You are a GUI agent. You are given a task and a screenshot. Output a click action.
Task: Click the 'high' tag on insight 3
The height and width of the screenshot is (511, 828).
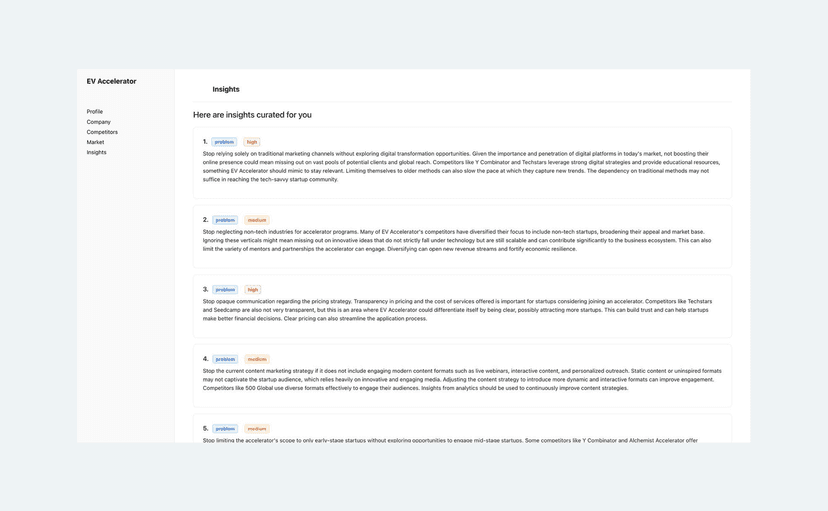[253, 290]
